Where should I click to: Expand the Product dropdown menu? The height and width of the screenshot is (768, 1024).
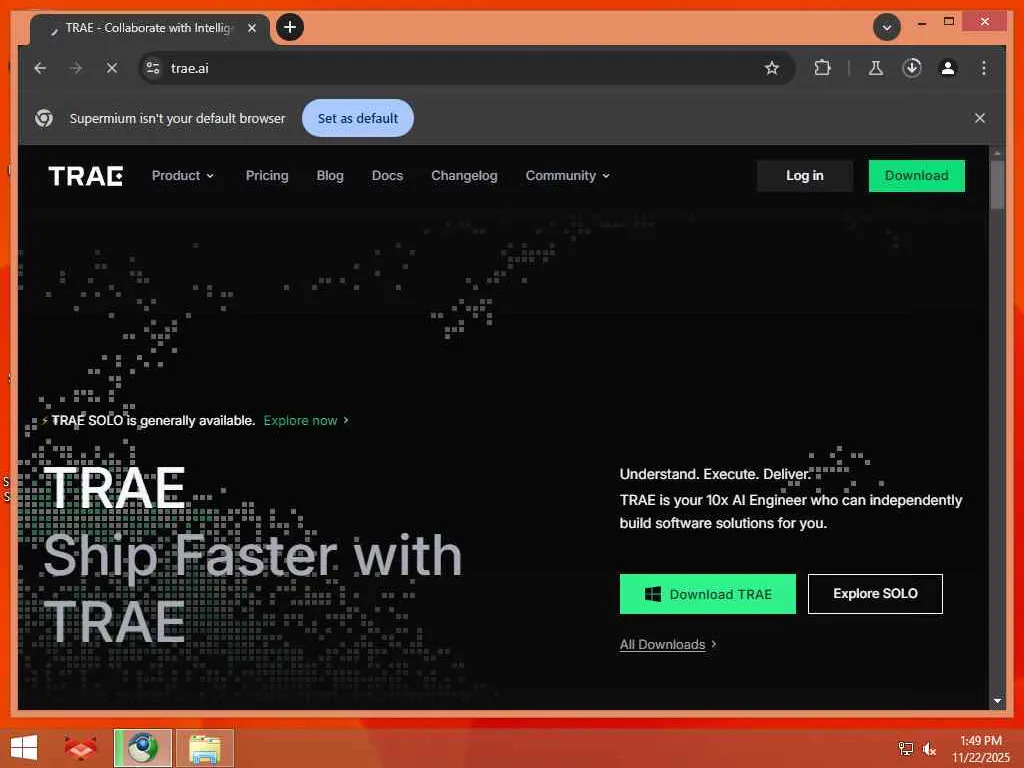pos(183,176)
